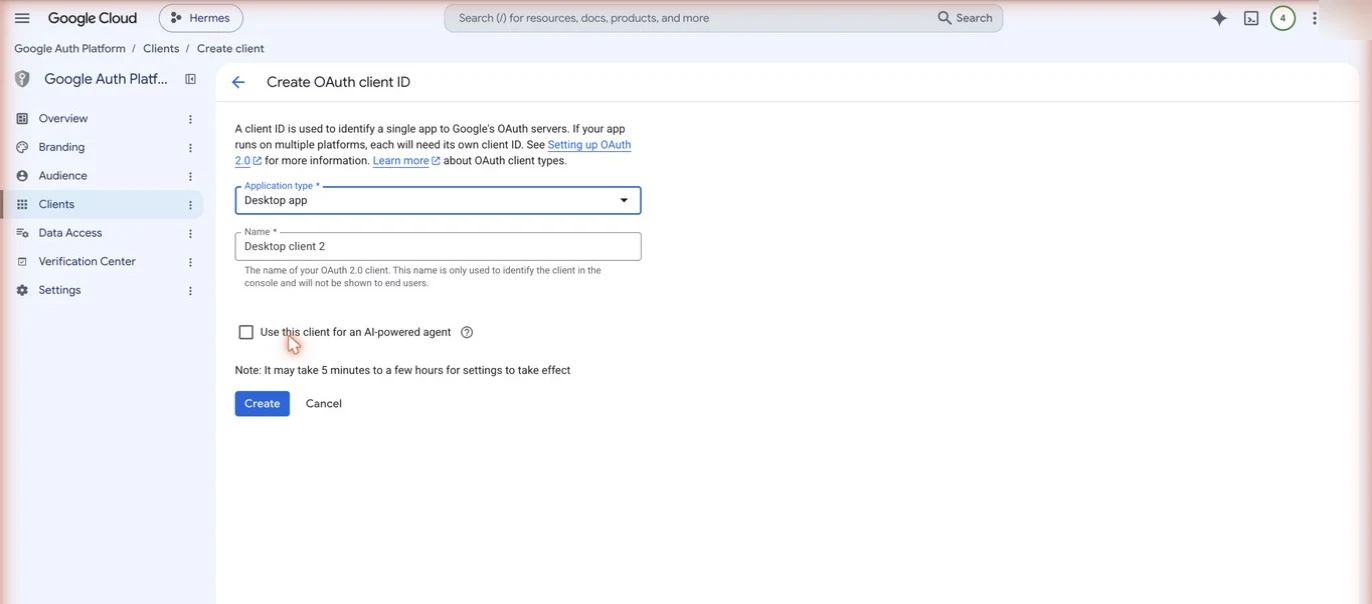
Task: Click the magnifier Search button in search bar
Action: point(965,18)
